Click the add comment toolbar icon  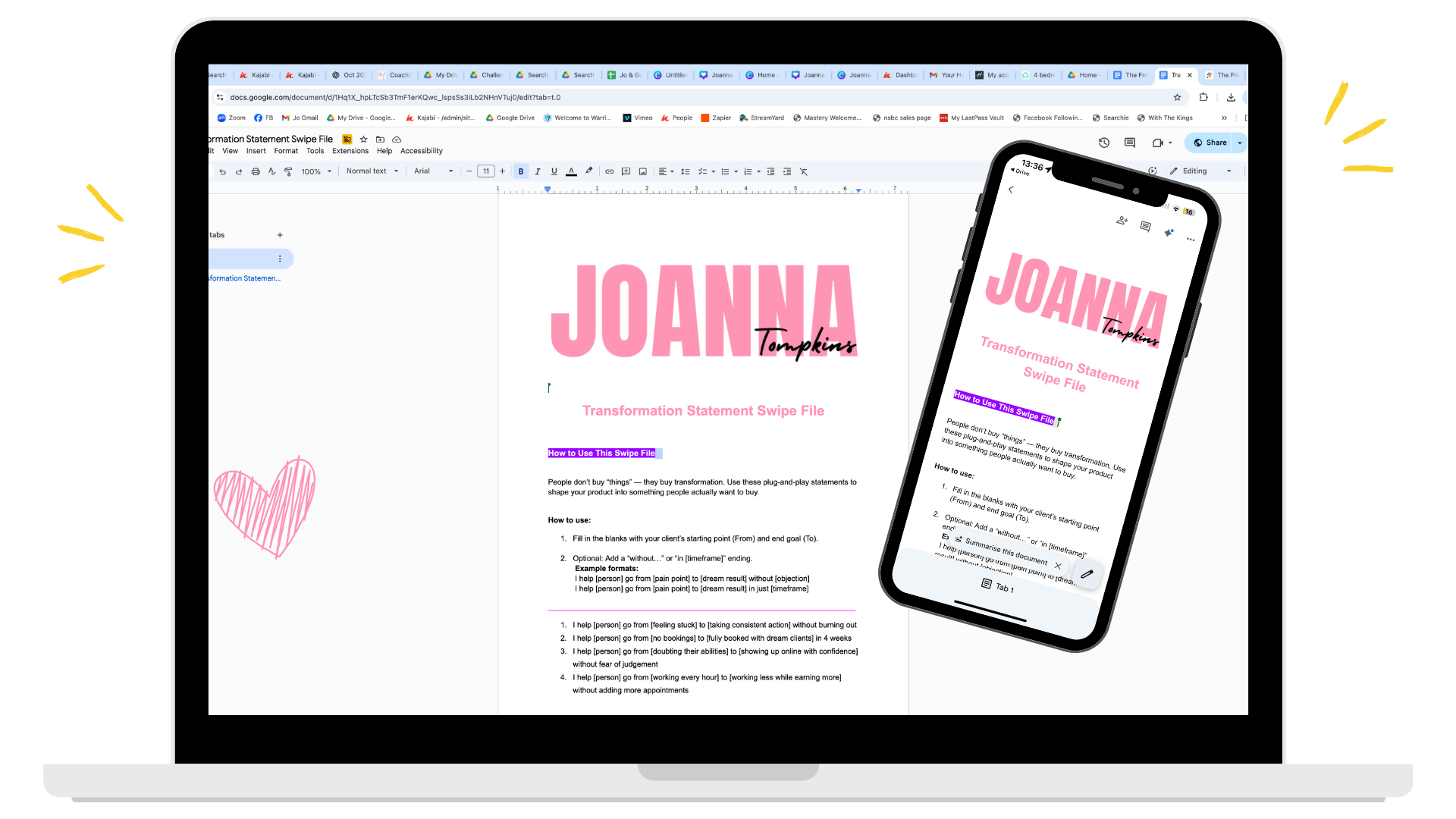(x=626, y=171)
